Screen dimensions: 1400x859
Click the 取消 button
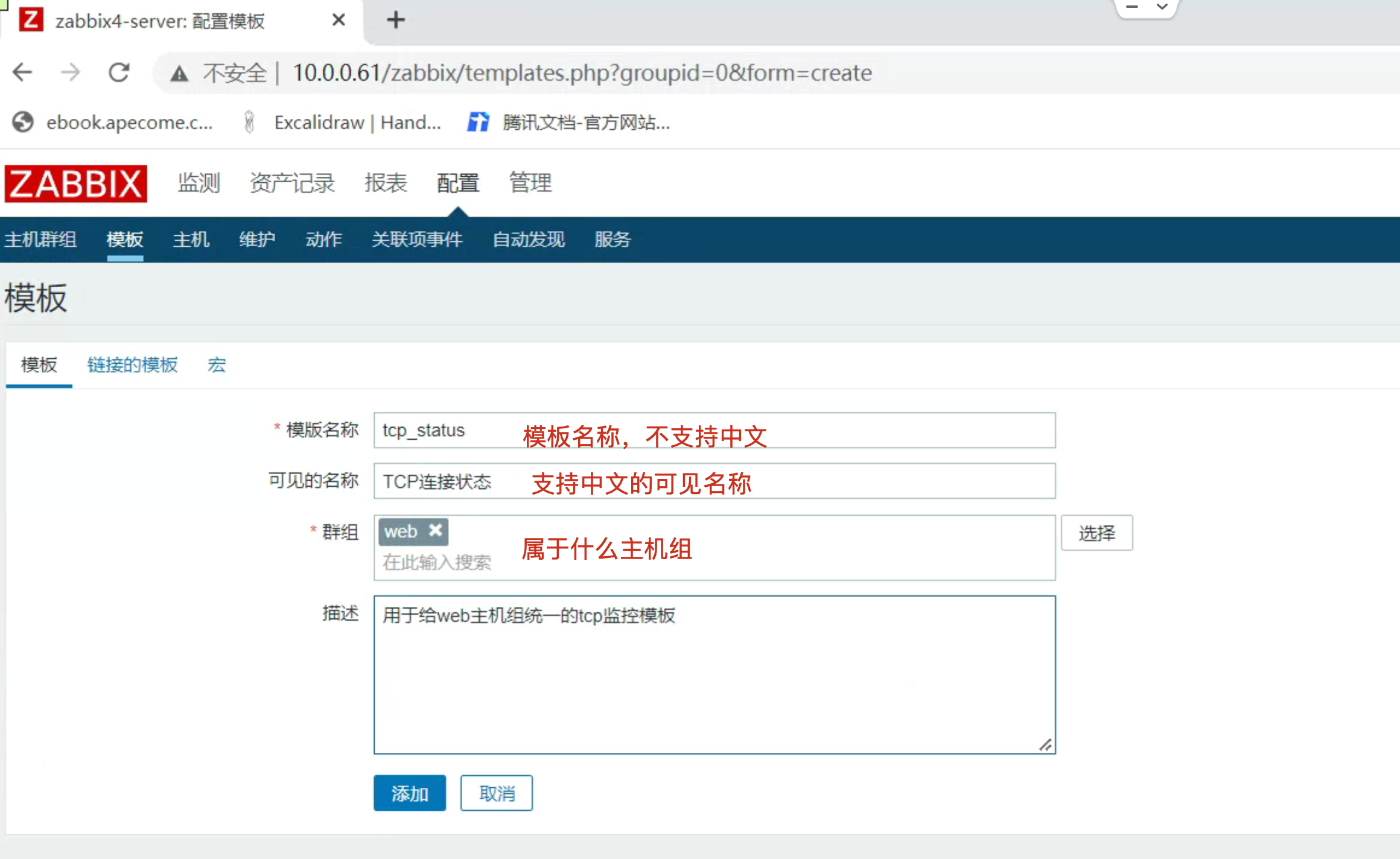click(x=496, y=793)
